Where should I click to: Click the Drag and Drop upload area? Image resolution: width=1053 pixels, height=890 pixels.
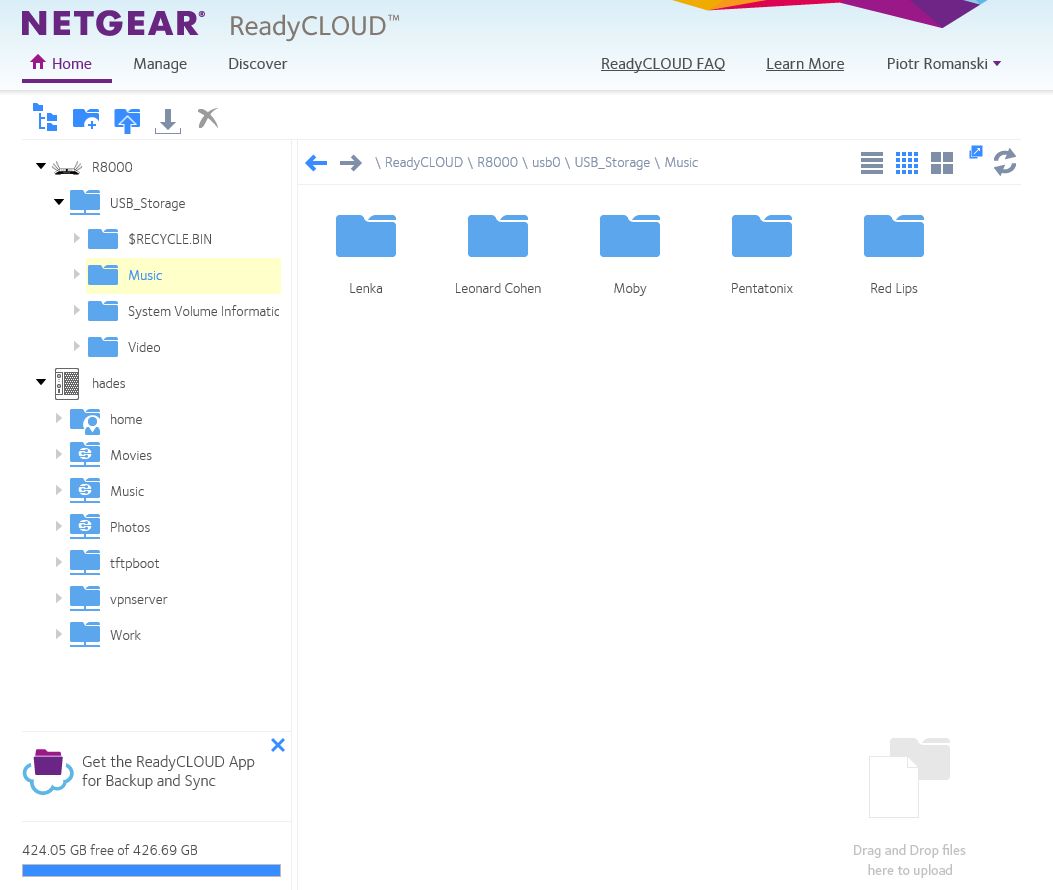click(x=909, y=809)
